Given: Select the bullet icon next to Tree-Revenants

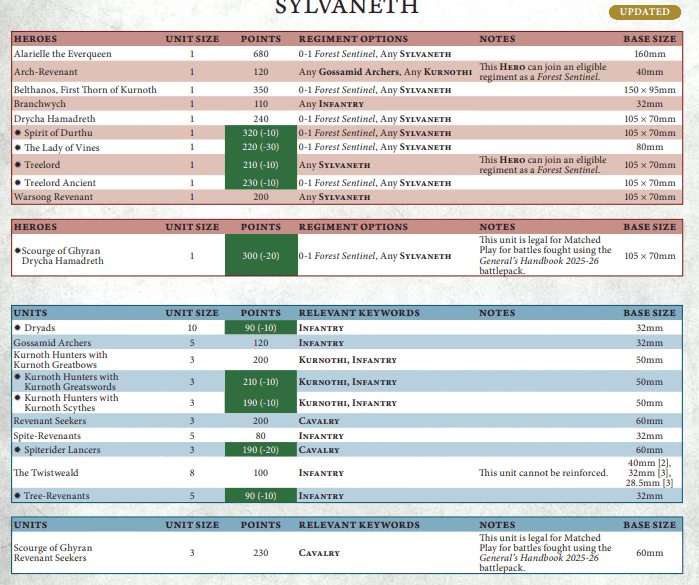Looking at the screenshot, I should (17, 496).
